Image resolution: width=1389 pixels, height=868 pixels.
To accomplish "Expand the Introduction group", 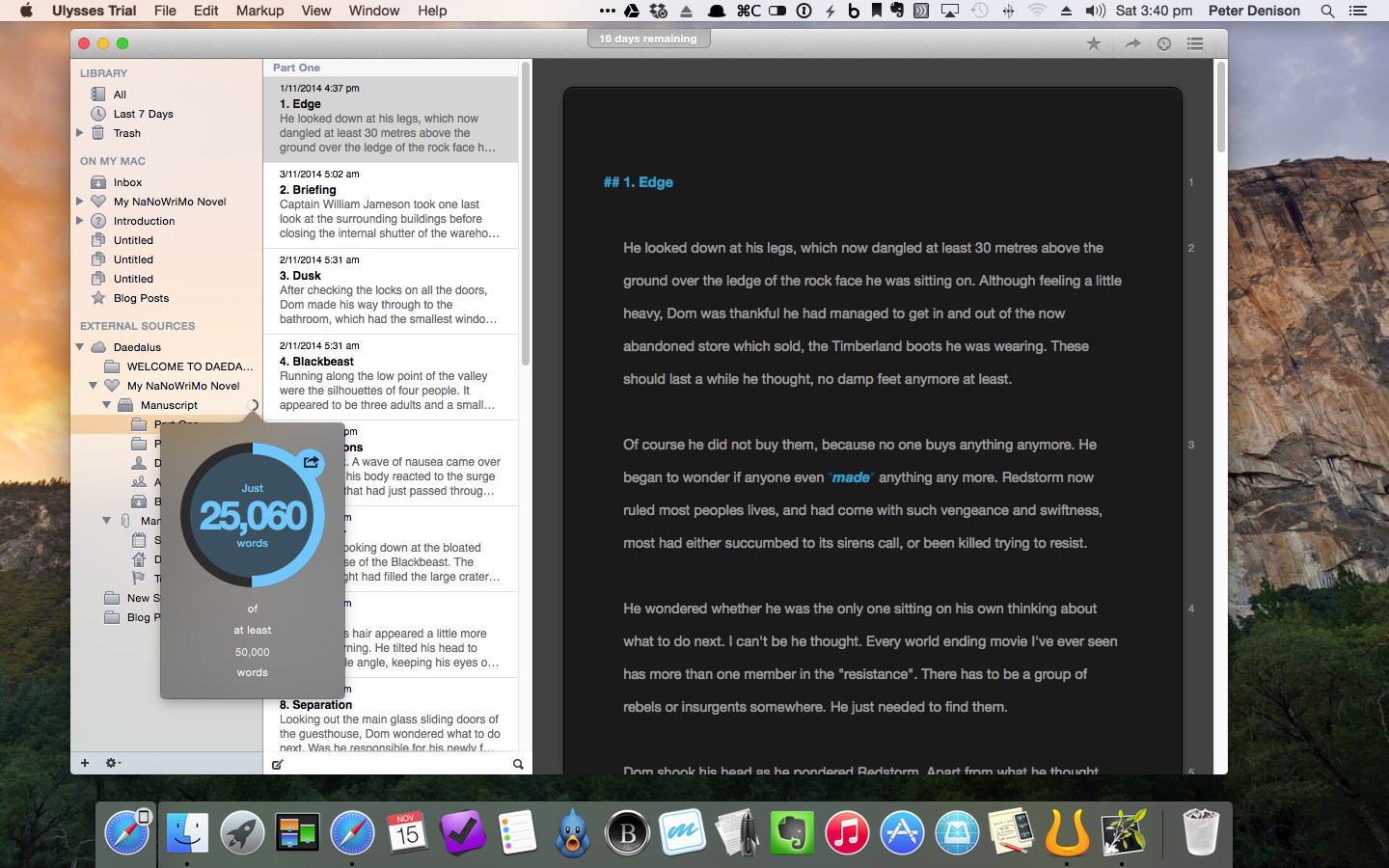I will click(x=80, y=221).
